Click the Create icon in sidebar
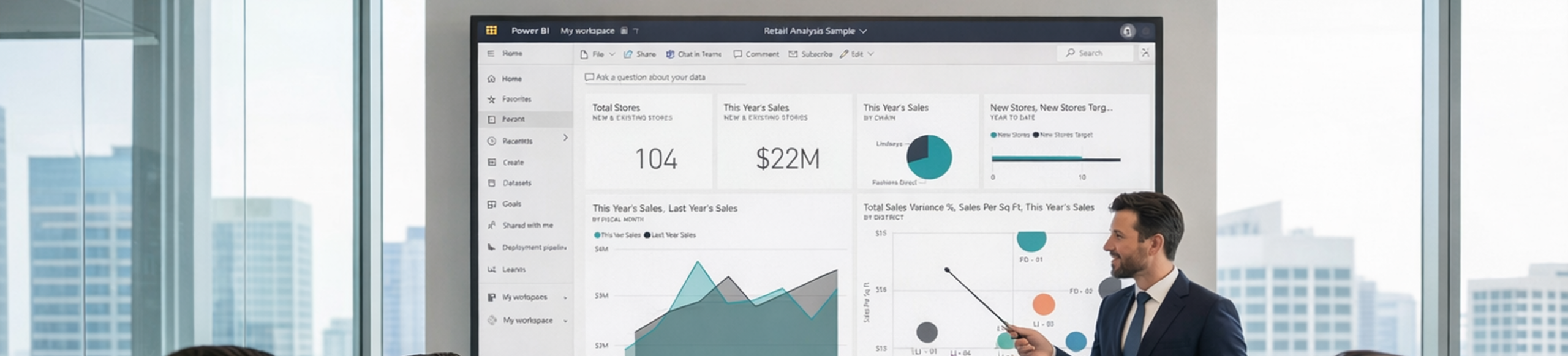The image size is (1568, 356). (491, 163)
